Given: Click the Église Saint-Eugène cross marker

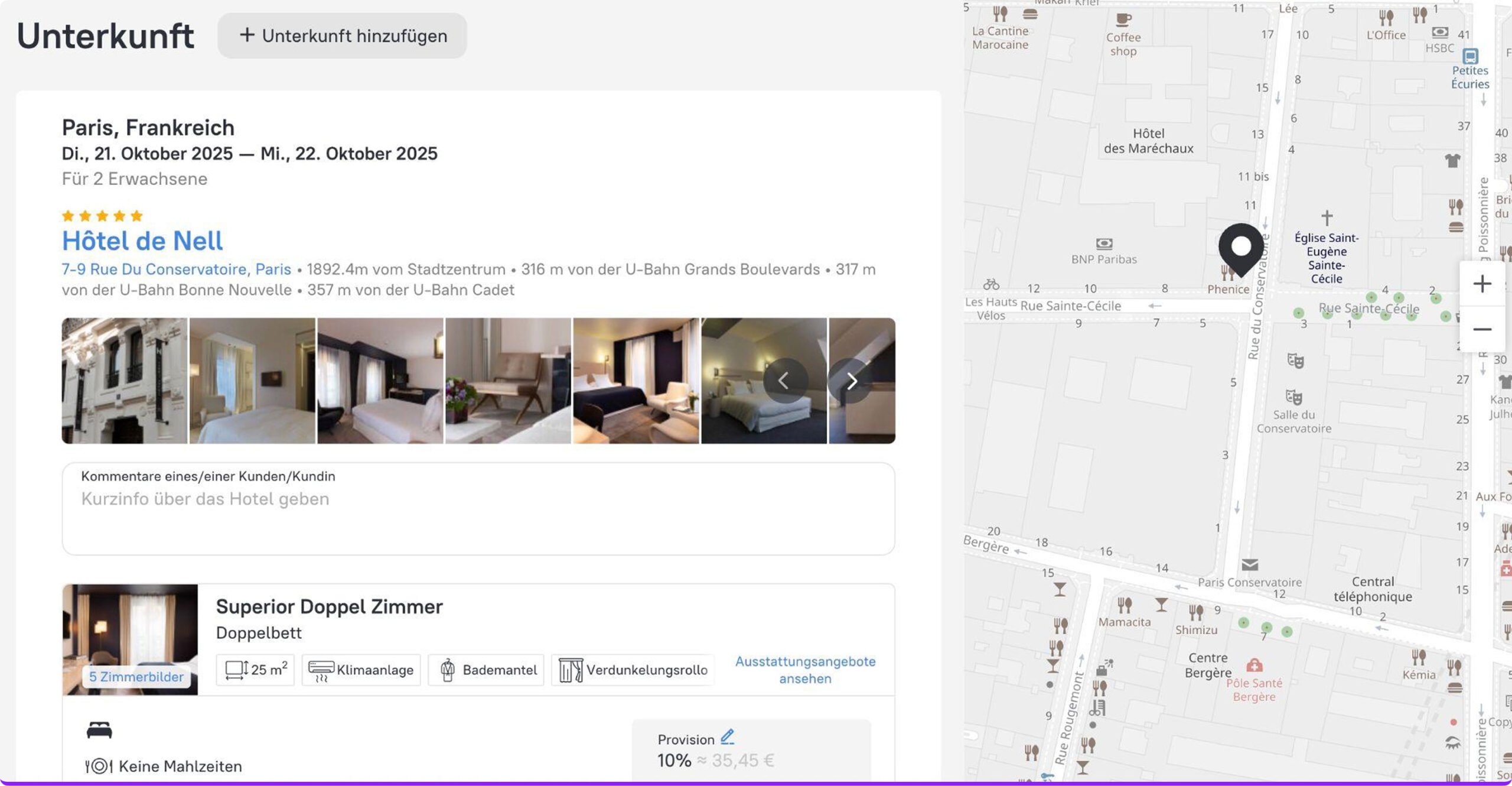Looking at the screenshot, I should point(1327,217).
